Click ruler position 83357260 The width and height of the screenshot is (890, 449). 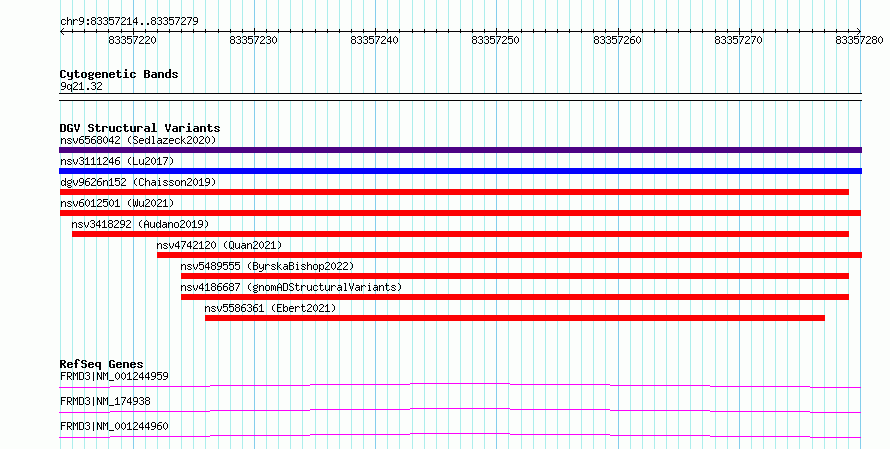[x=617, y=40]
